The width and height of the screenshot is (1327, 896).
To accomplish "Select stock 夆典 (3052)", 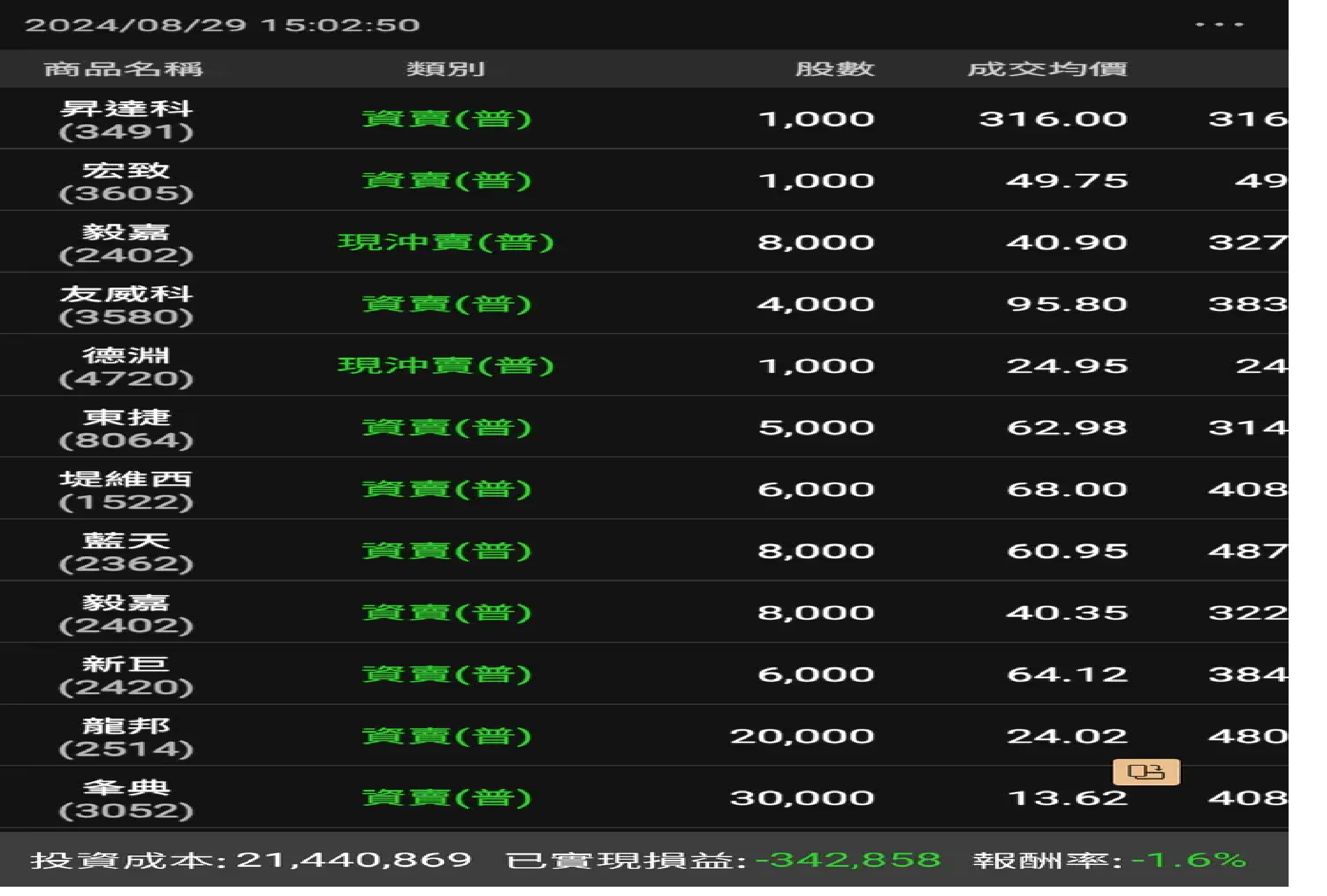I will coord(126,799).
